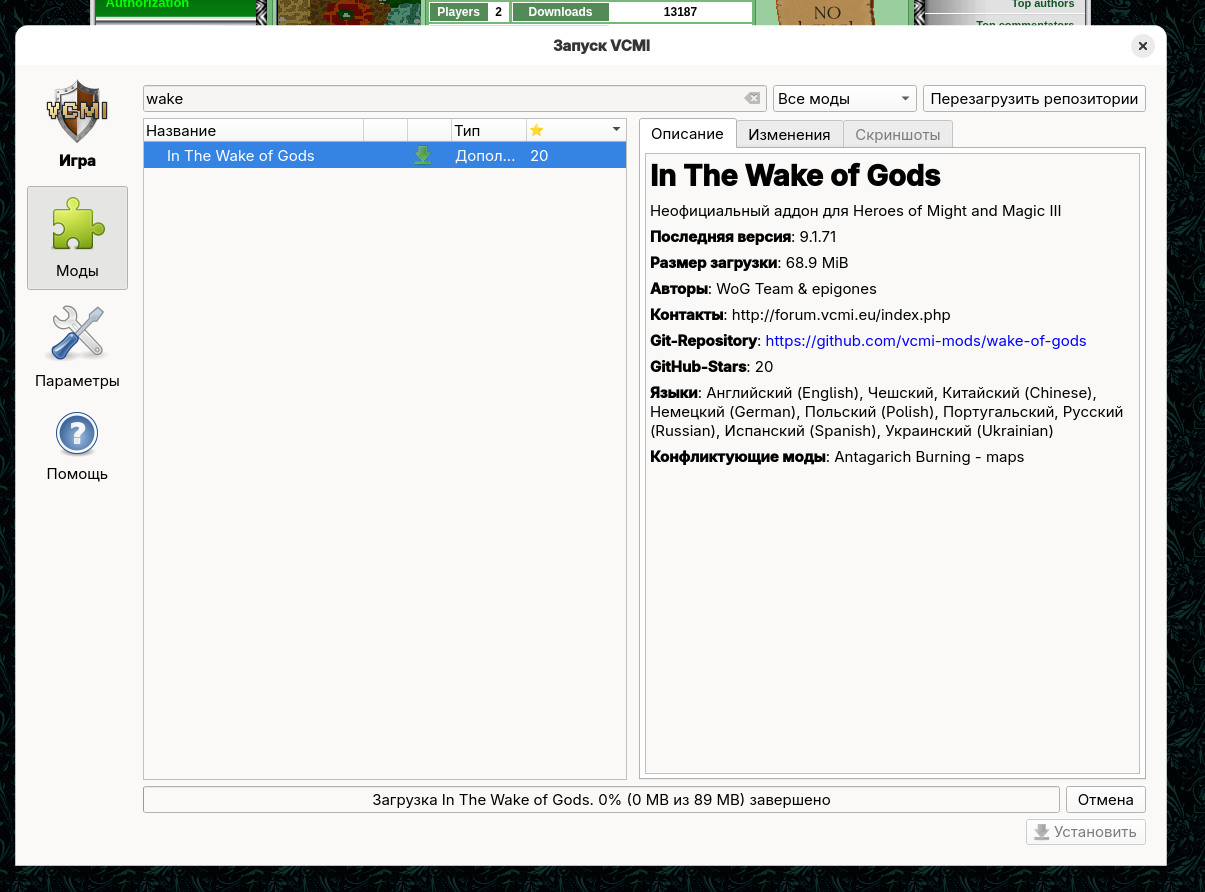Viewport: 1205px width, 892px height.
Task: Click the In The Wake of Gods heading in description
Action: coord(795,176)
